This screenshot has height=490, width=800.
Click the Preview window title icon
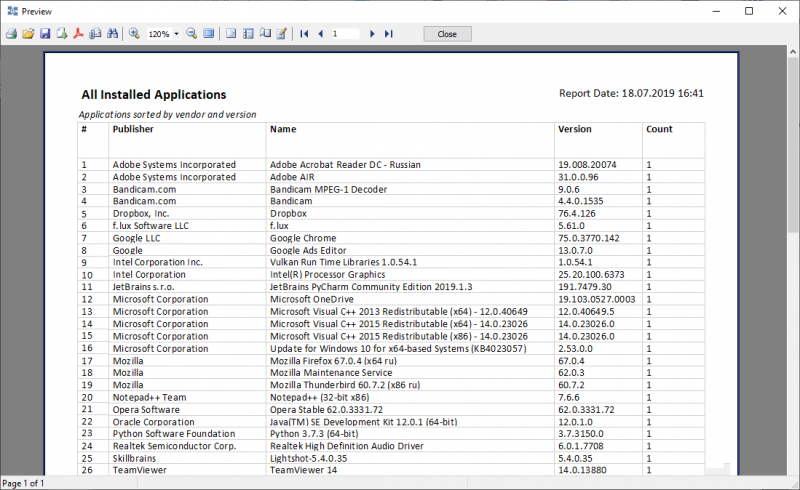(x=13, y=11)
